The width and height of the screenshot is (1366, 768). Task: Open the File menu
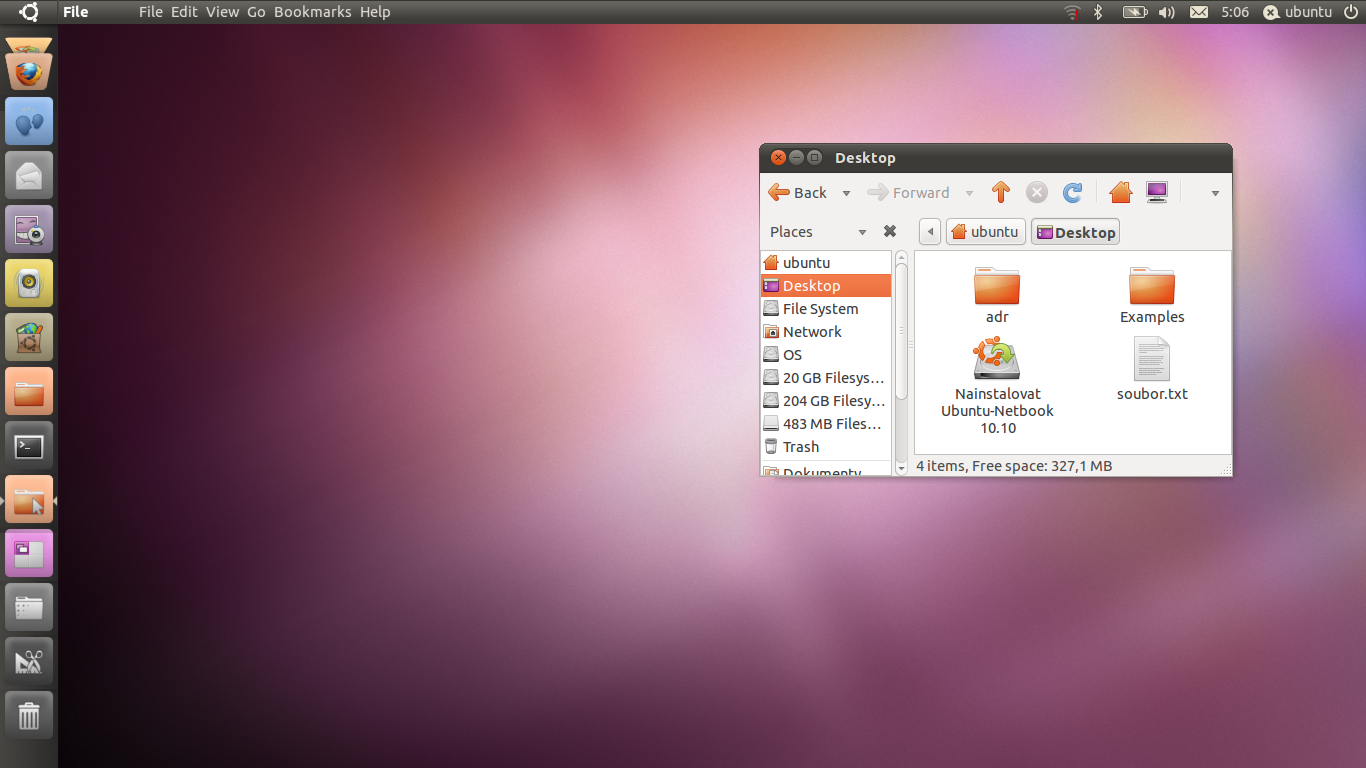point(151,12)
